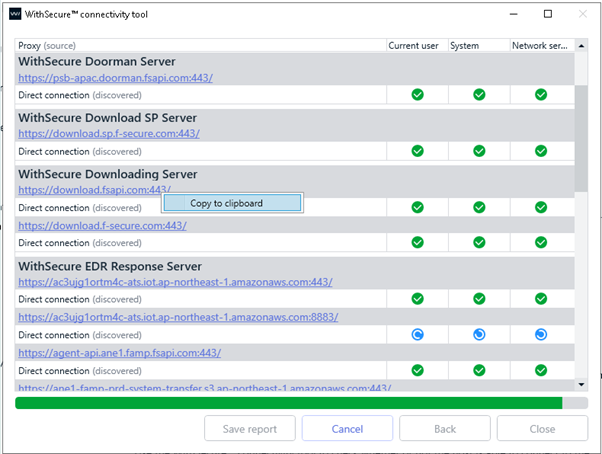The height and width of the screenshot is (454, 602).
Task: Open the amazonaws.com:443 EDR Response link
Action: [x=175, y=282]
